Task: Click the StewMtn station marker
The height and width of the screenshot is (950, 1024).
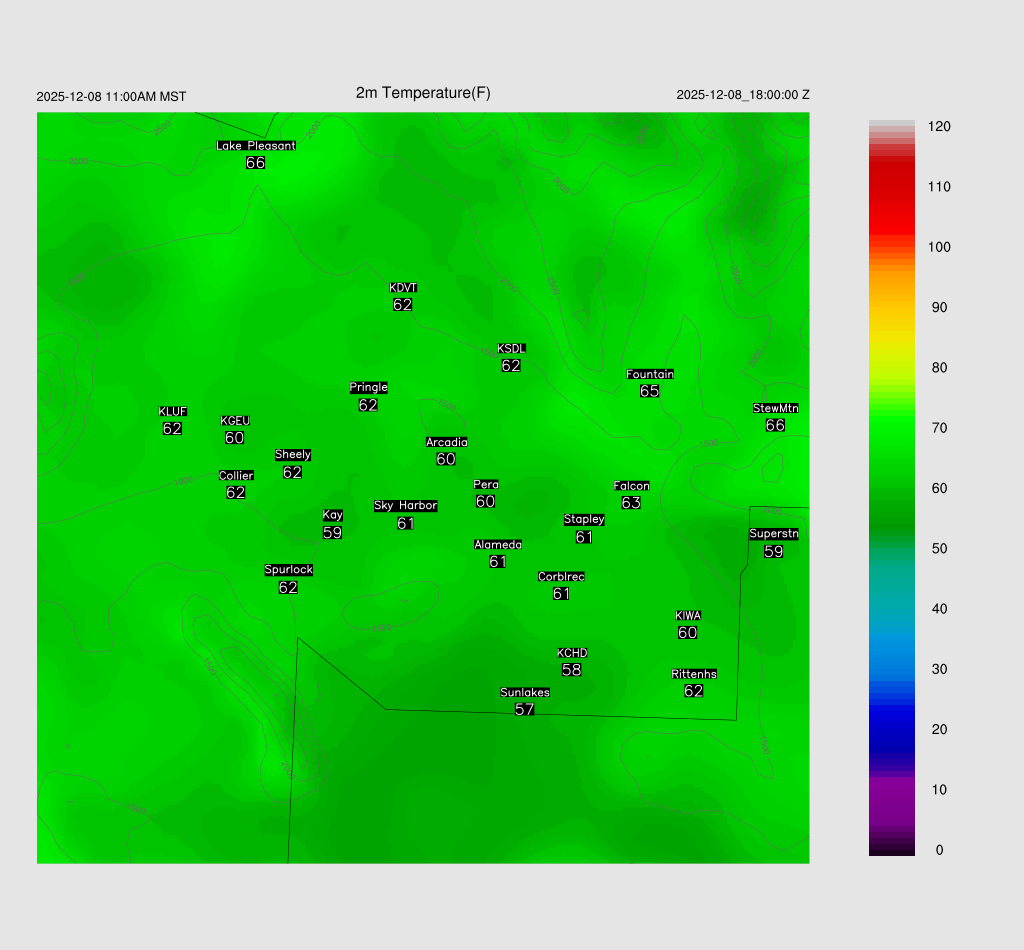Action: pos(775,425)
